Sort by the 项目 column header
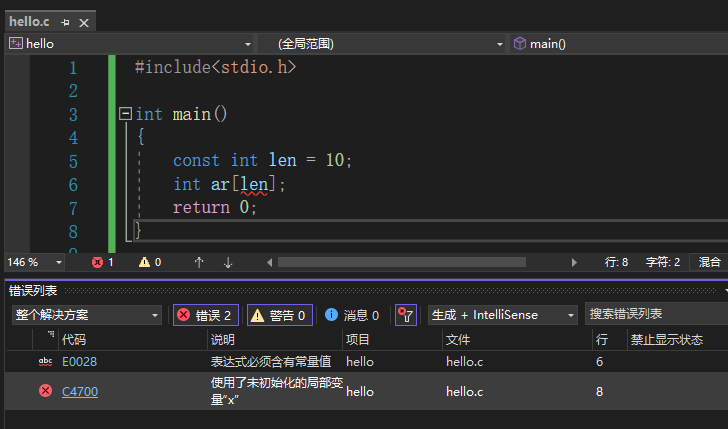 coord(392,339)
